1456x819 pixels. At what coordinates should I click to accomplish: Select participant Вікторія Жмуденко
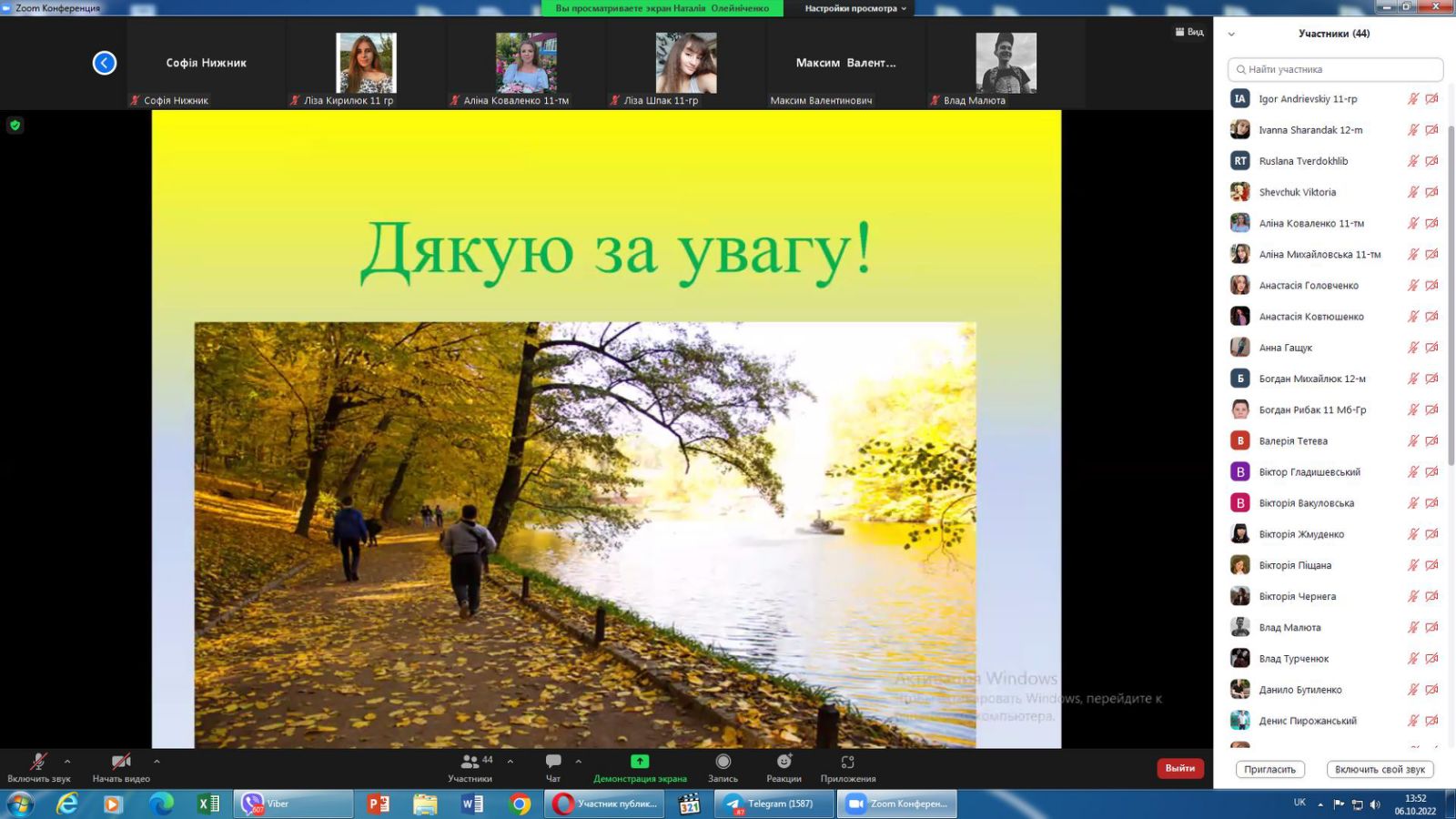point(1335,534)
